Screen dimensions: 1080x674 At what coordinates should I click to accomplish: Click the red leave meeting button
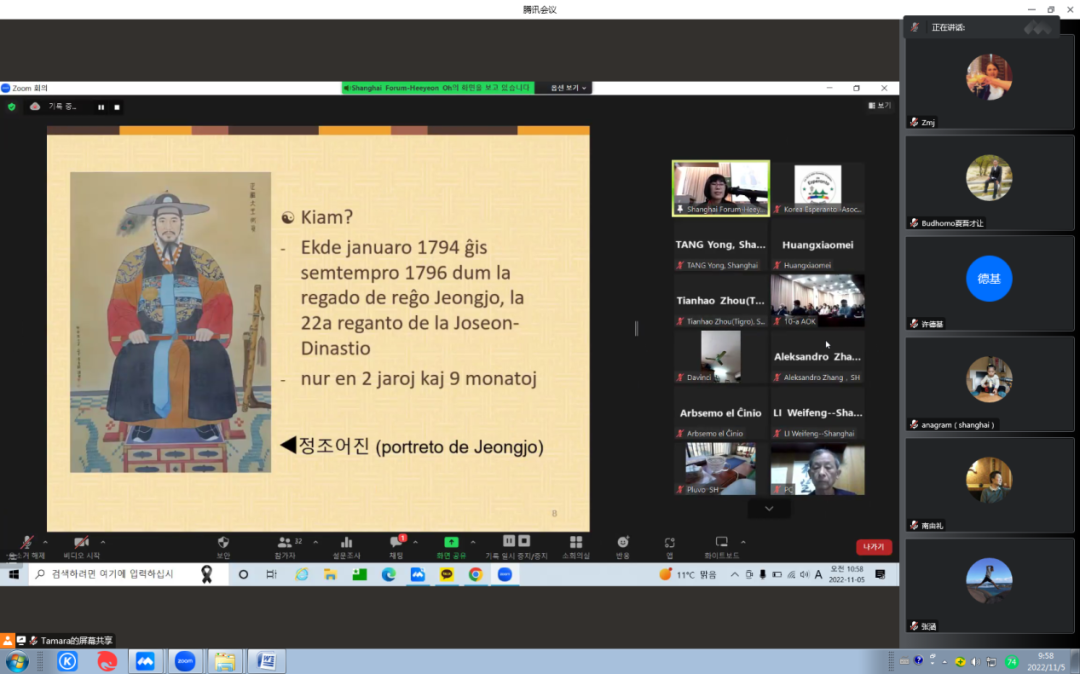click(874, 547)
